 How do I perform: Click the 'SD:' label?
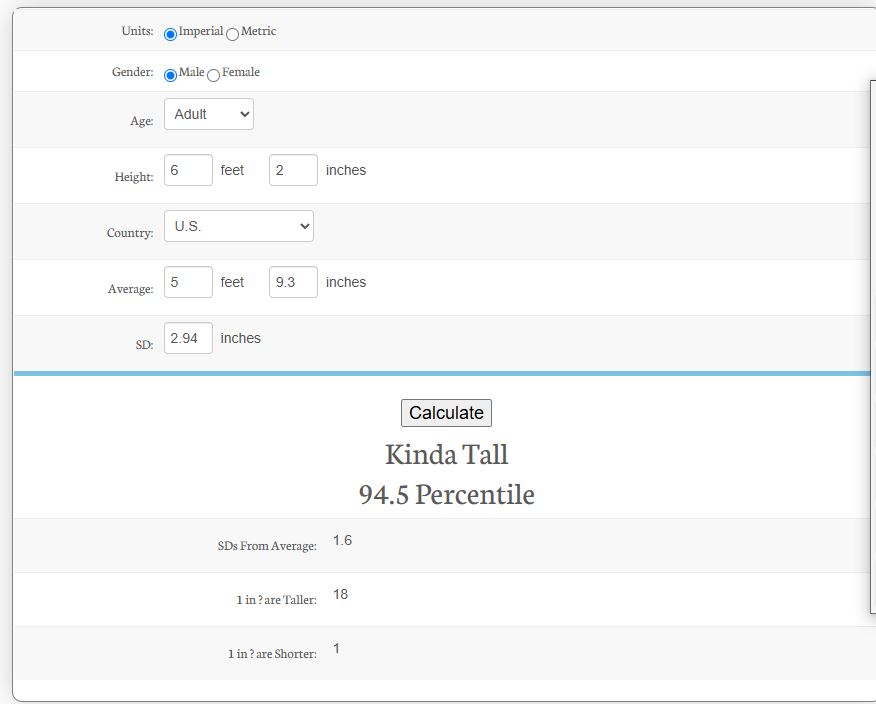coord(144,345)
